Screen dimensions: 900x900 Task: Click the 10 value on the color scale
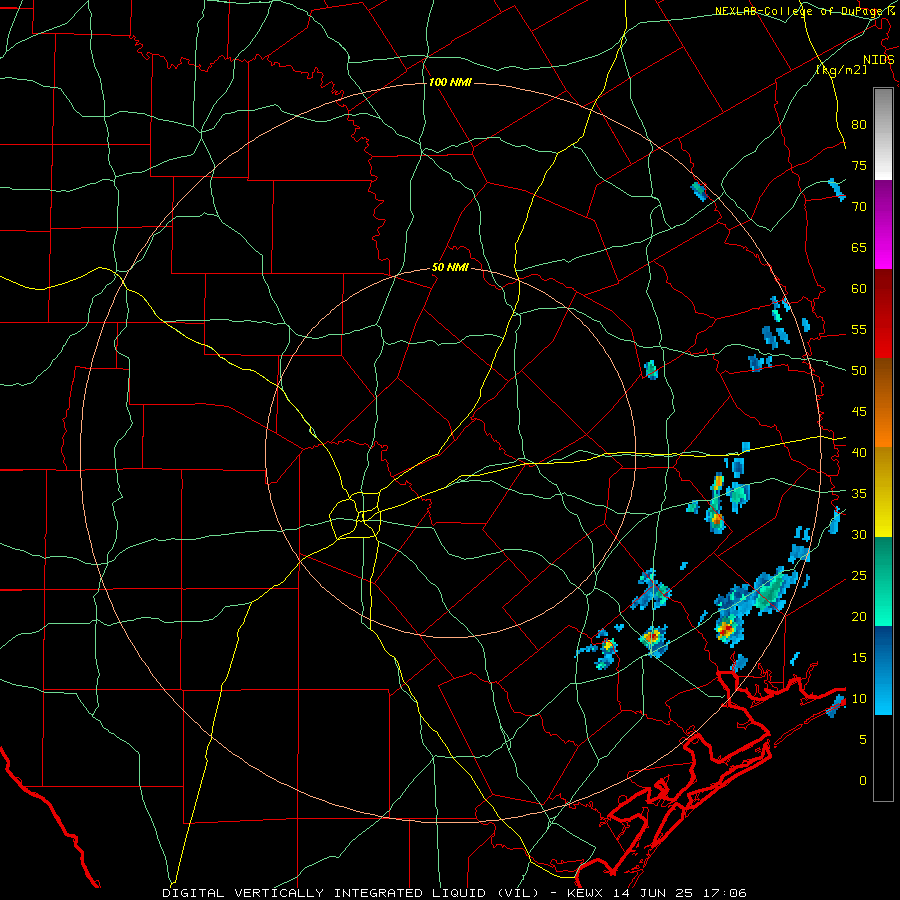pos(859,699)
